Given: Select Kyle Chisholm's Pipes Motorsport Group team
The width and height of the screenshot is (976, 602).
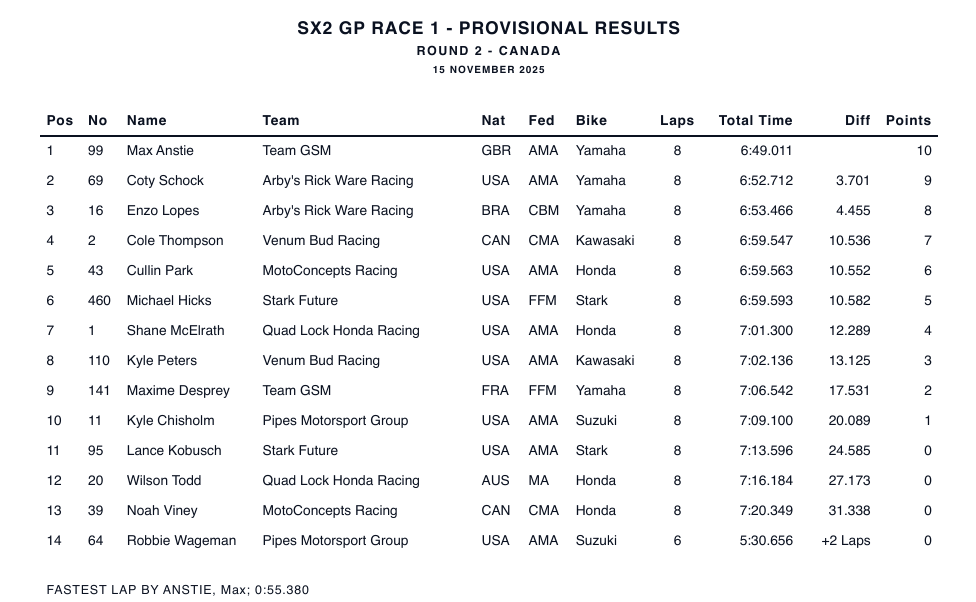Looking at the screenshot, I should tap(335, 420).
